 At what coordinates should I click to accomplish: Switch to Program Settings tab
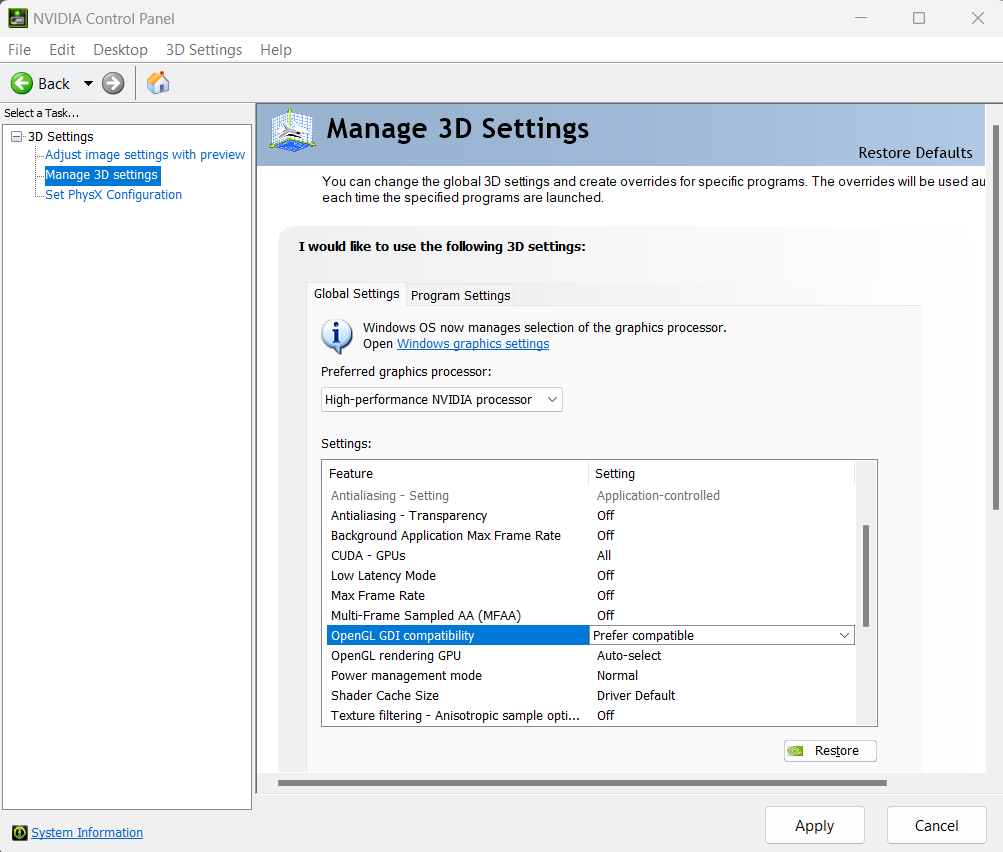[461, 296]
